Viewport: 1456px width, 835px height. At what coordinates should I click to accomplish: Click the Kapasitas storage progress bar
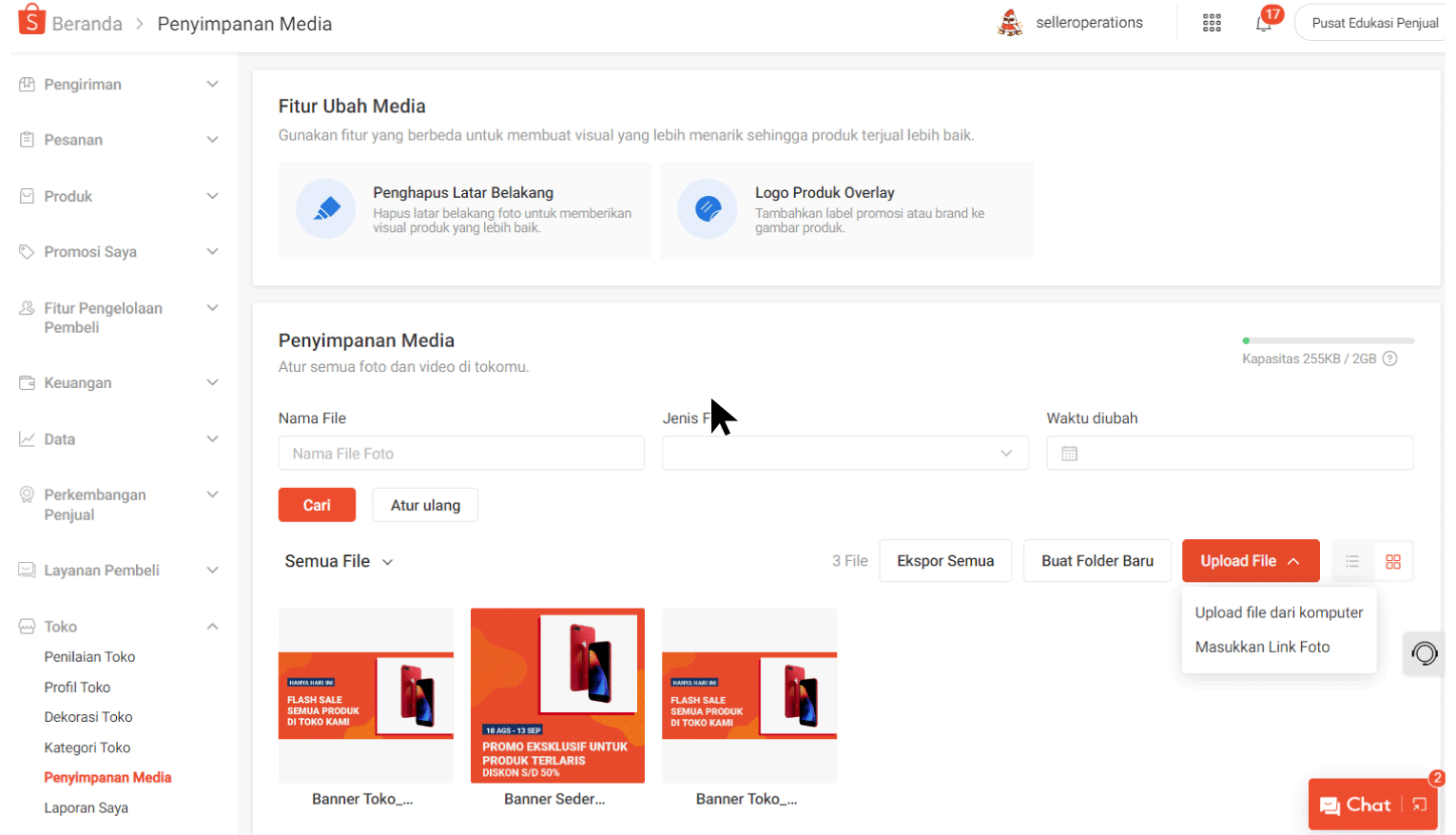1329,340
